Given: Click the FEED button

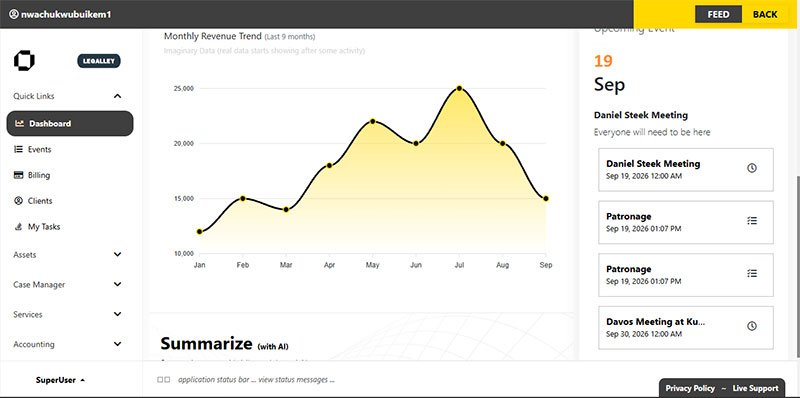Looking at the screenshot, I should (x=718, y=14).
